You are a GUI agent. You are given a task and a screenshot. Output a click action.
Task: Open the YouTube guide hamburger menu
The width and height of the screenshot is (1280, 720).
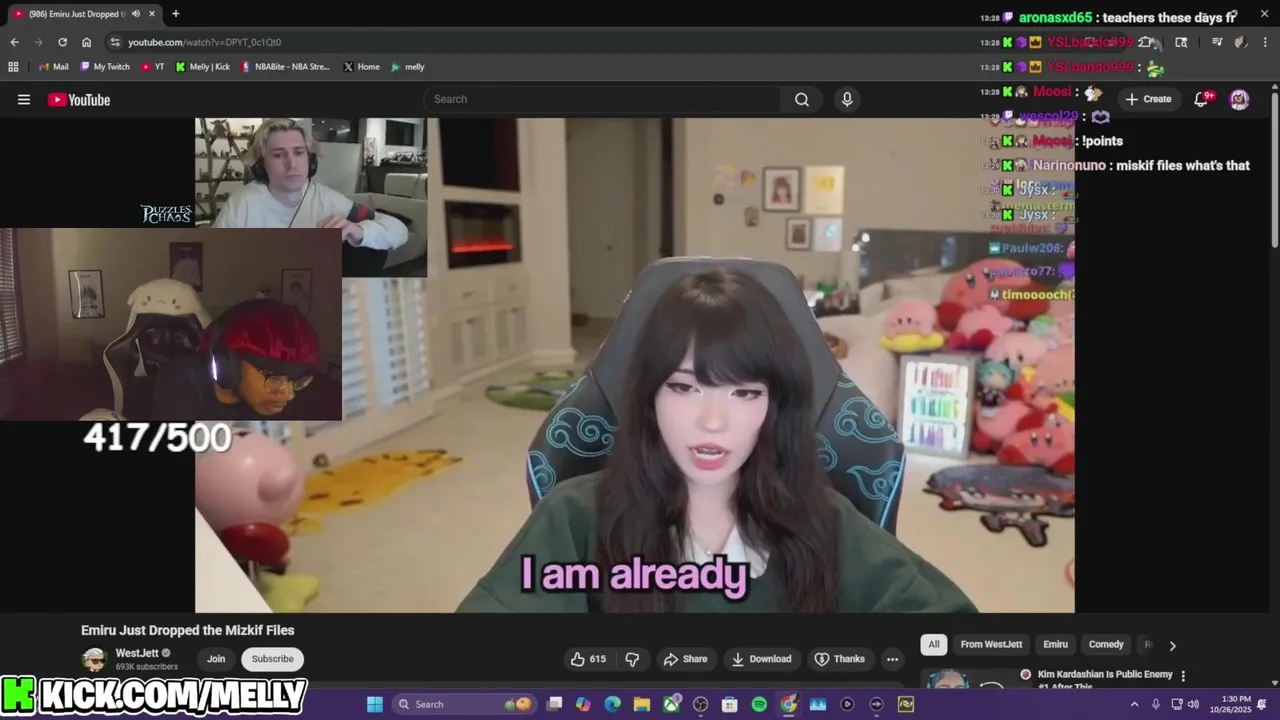[24, 99]
